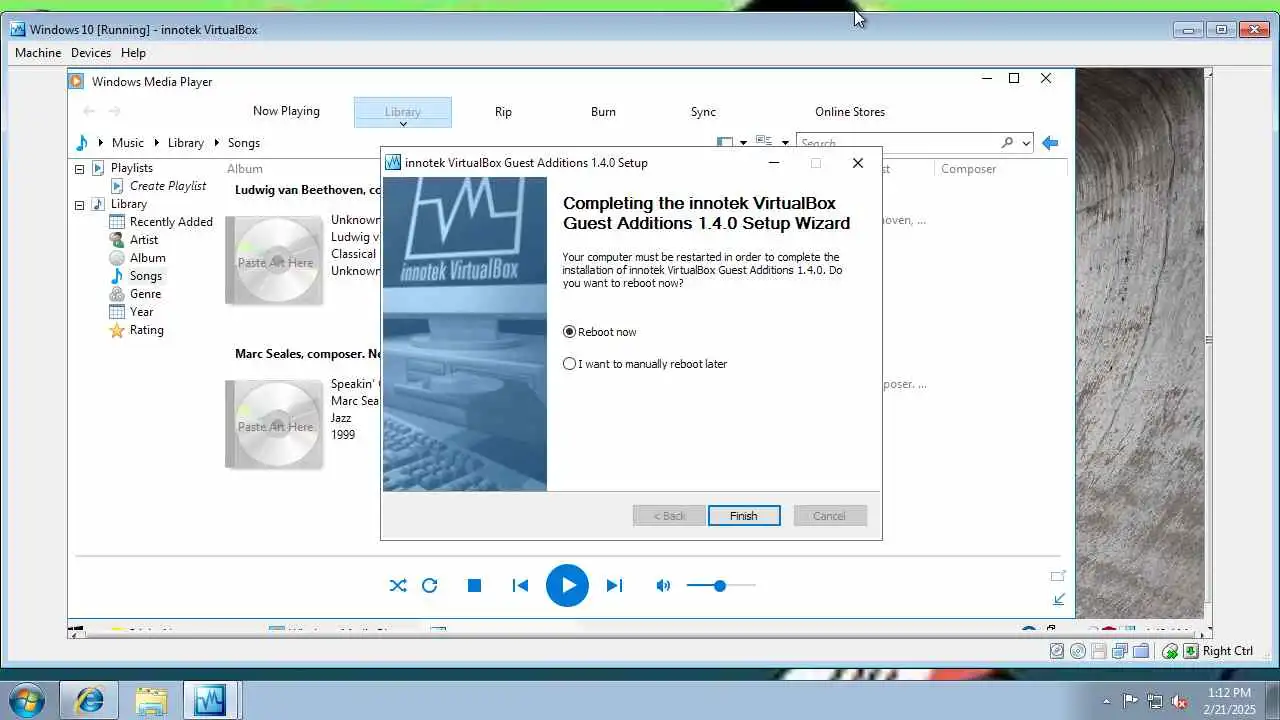
Task: Click the CD/DVD status icon
Action: pyautogui.click(x=1078, y=651)
